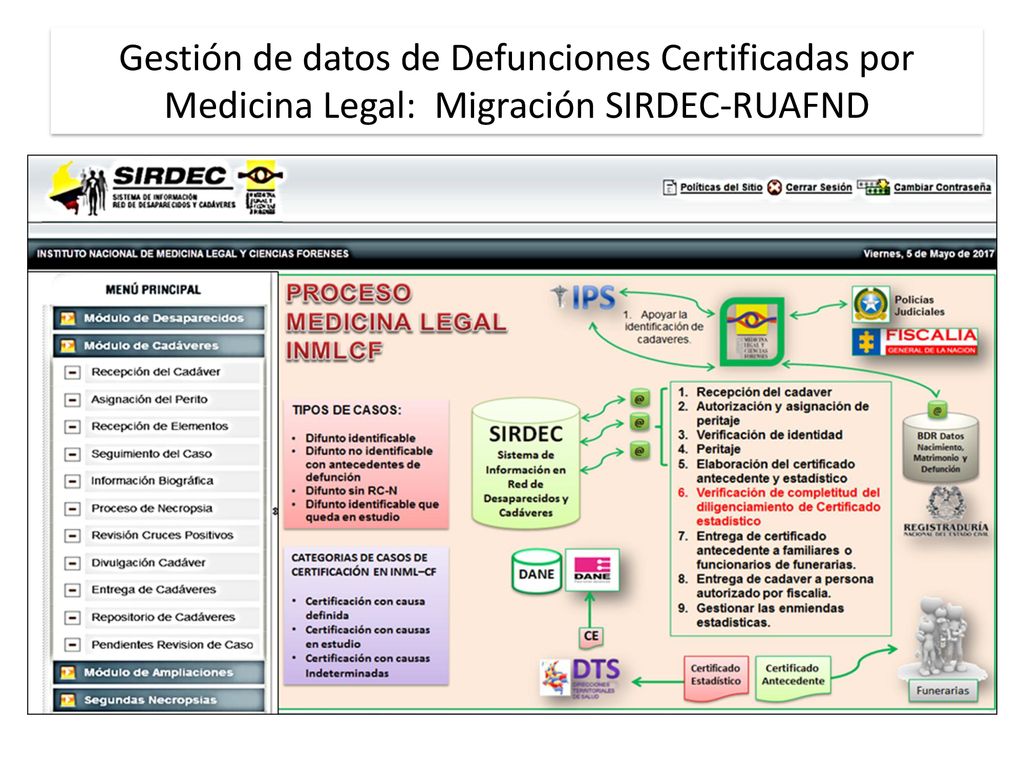Image resolution: width=1024 pixels, height=768 pixels.
Task: Click the CATEGORIAS DE CASOS purple panel
Action: coord(366,616)
